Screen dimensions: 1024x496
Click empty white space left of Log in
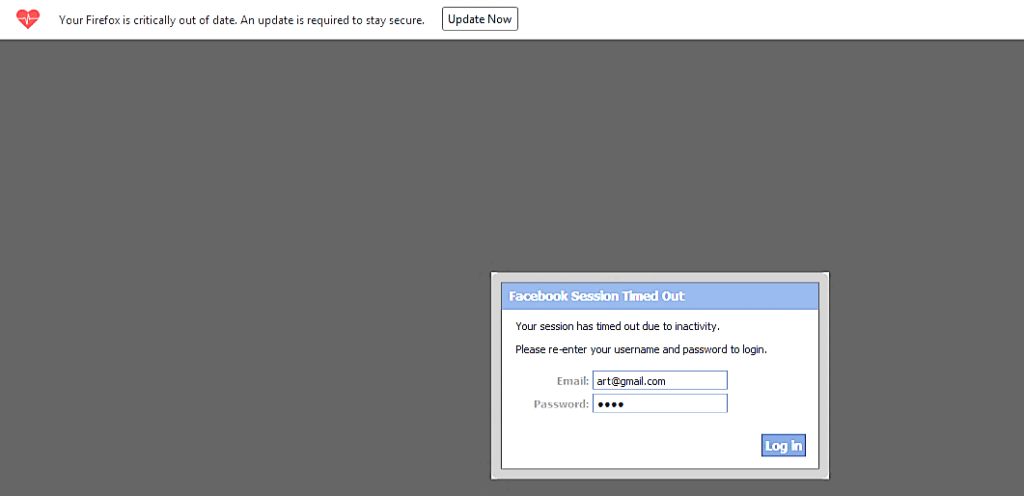(x=630, y=446)
